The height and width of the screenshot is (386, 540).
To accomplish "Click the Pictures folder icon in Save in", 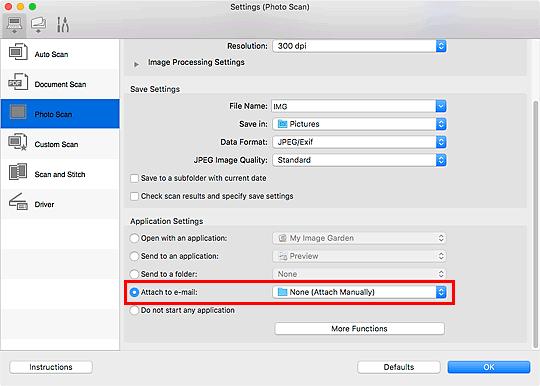I will click(282, 124).
